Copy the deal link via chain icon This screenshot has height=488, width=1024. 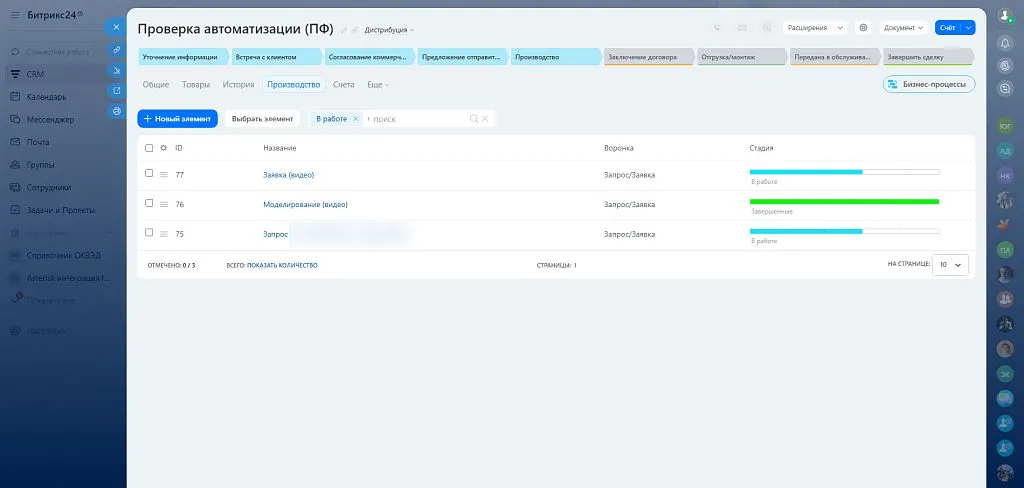(x=116, y=49)
